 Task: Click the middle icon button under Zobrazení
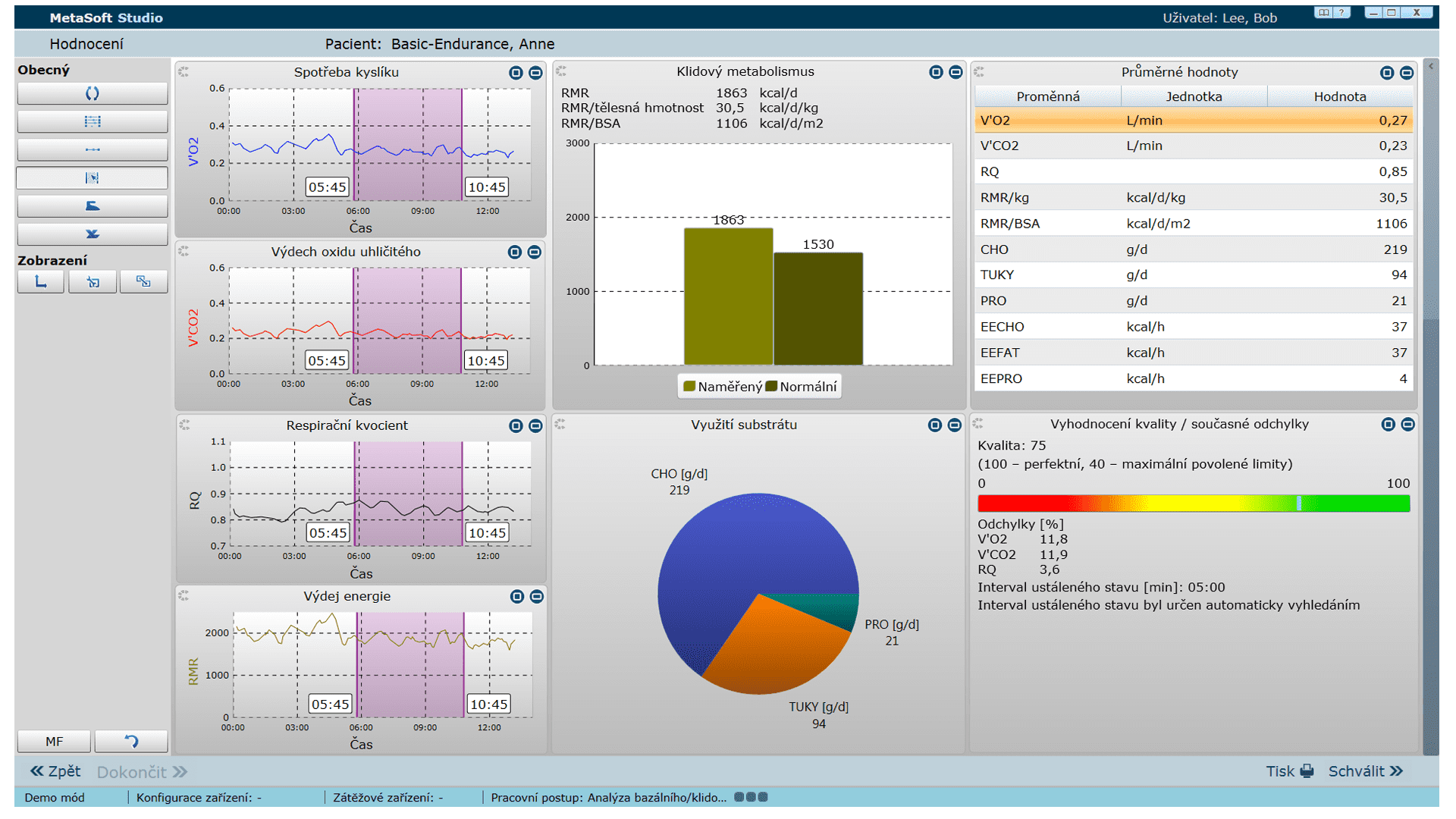tap(93, 282)
